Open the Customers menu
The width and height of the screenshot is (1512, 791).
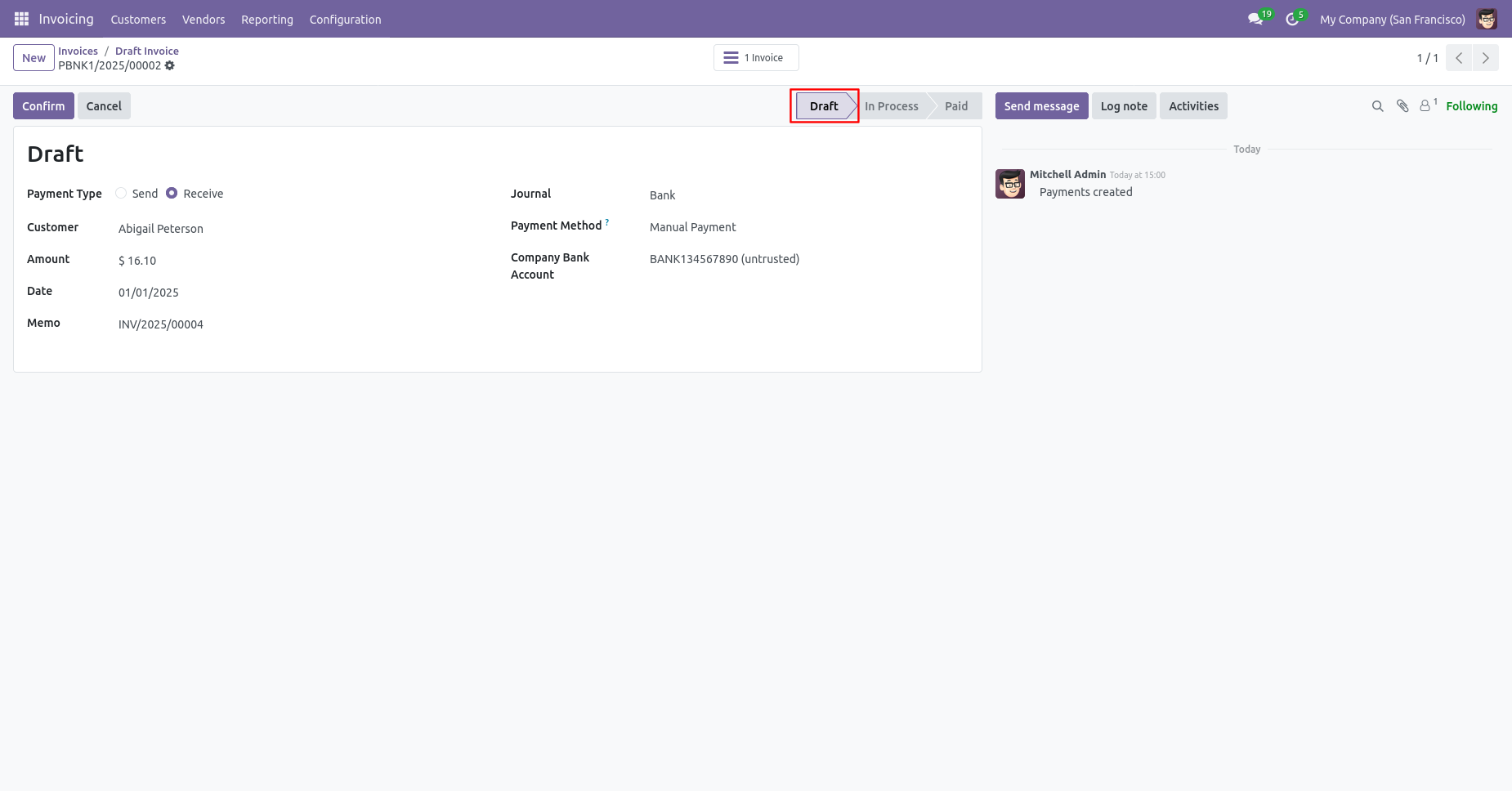click(x=138, y=19)
